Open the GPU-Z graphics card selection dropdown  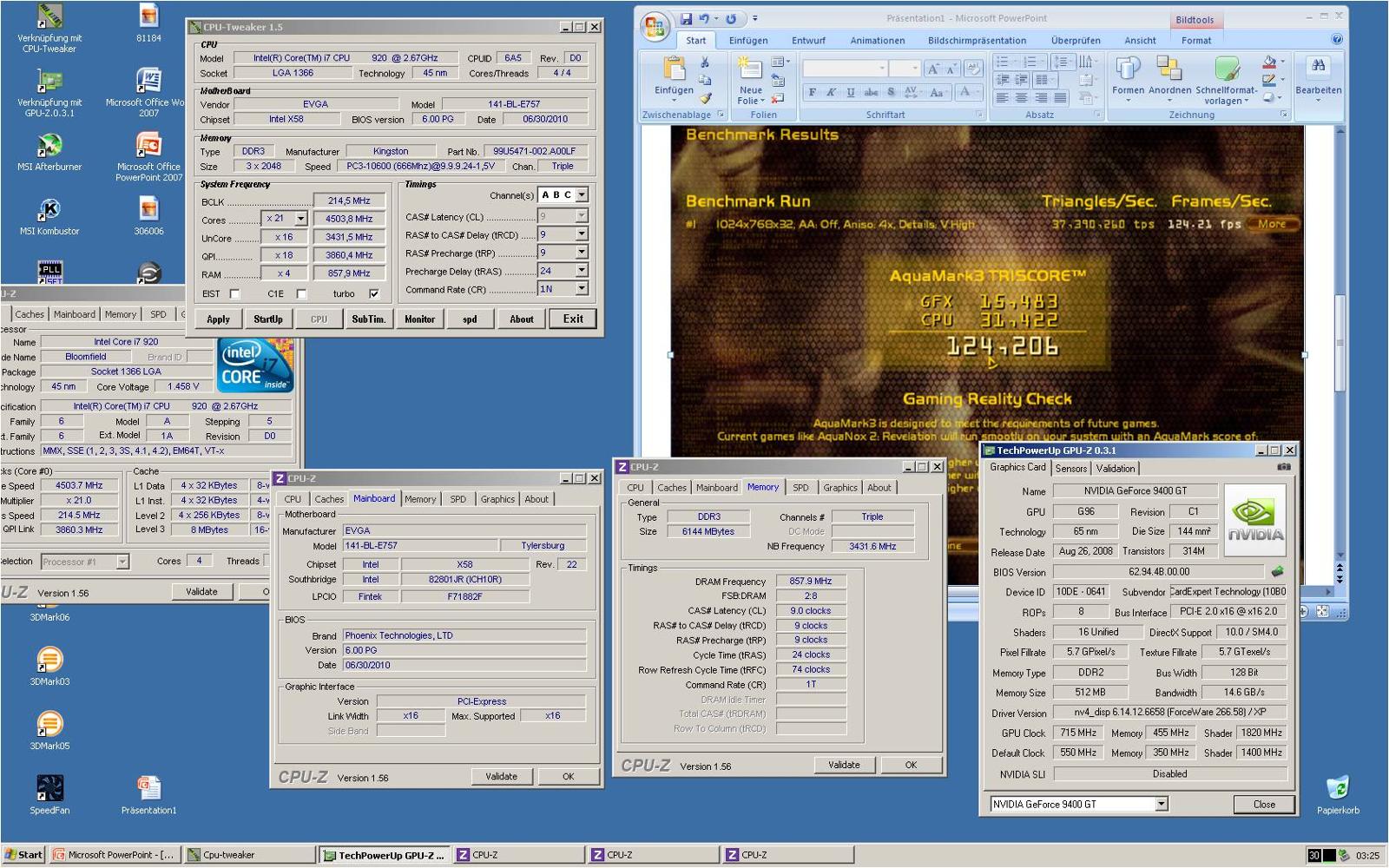click(1162, 804)
